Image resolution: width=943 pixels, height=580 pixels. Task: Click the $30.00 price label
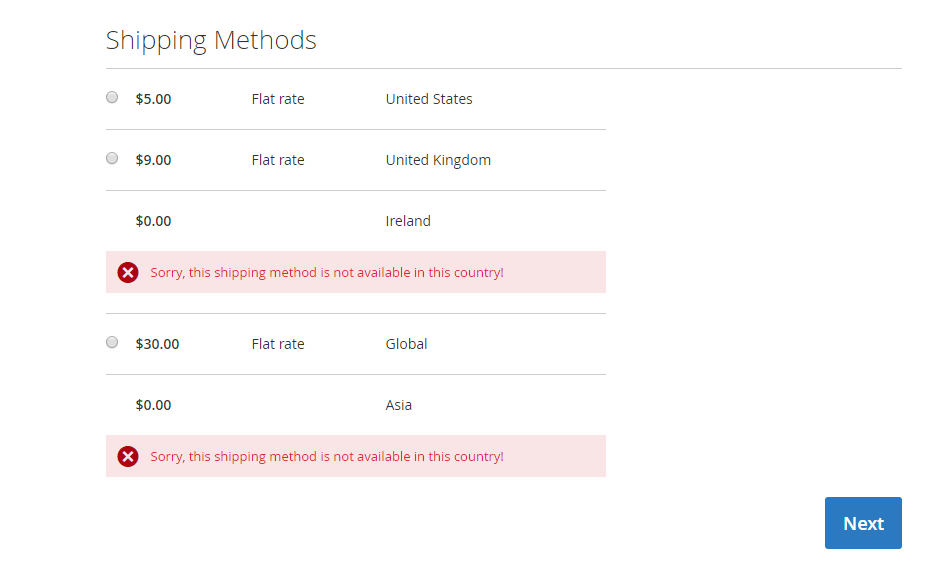click(157, 344)
